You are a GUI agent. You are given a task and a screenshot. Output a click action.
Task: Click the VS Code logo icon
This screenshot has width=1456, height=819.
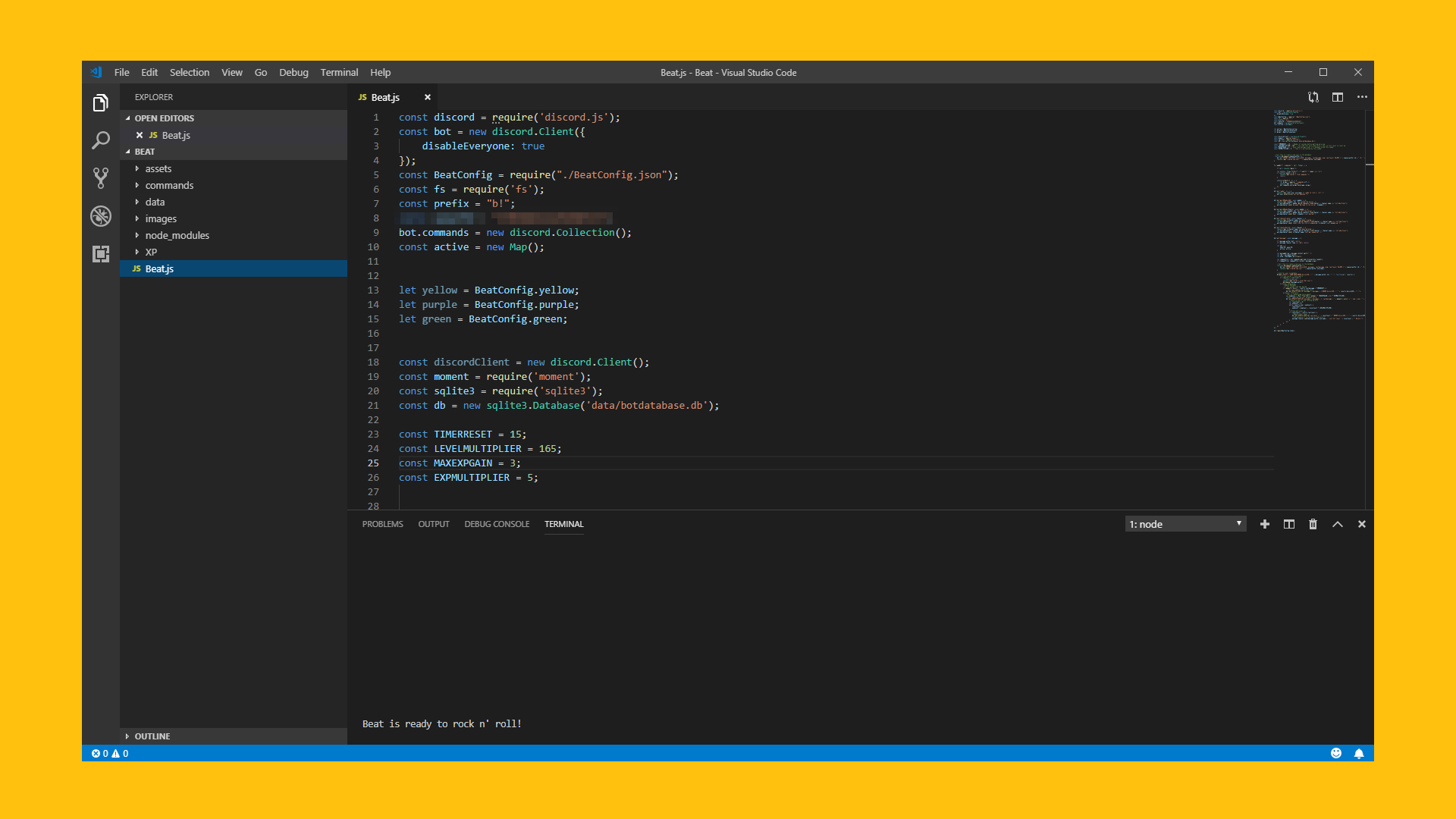[96, 72]
